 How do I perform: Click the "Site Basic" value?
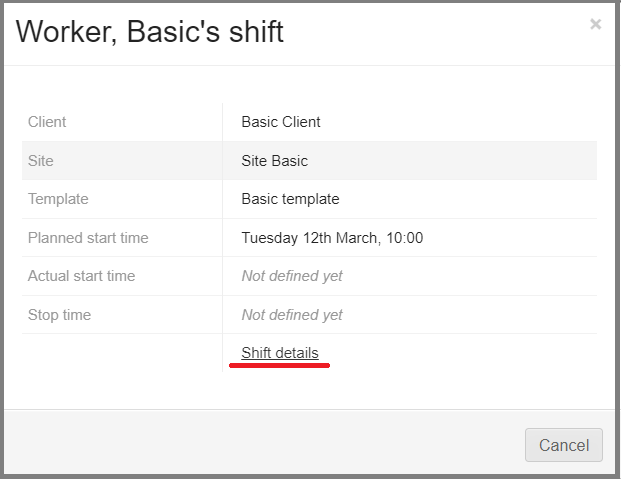point(274,160)
